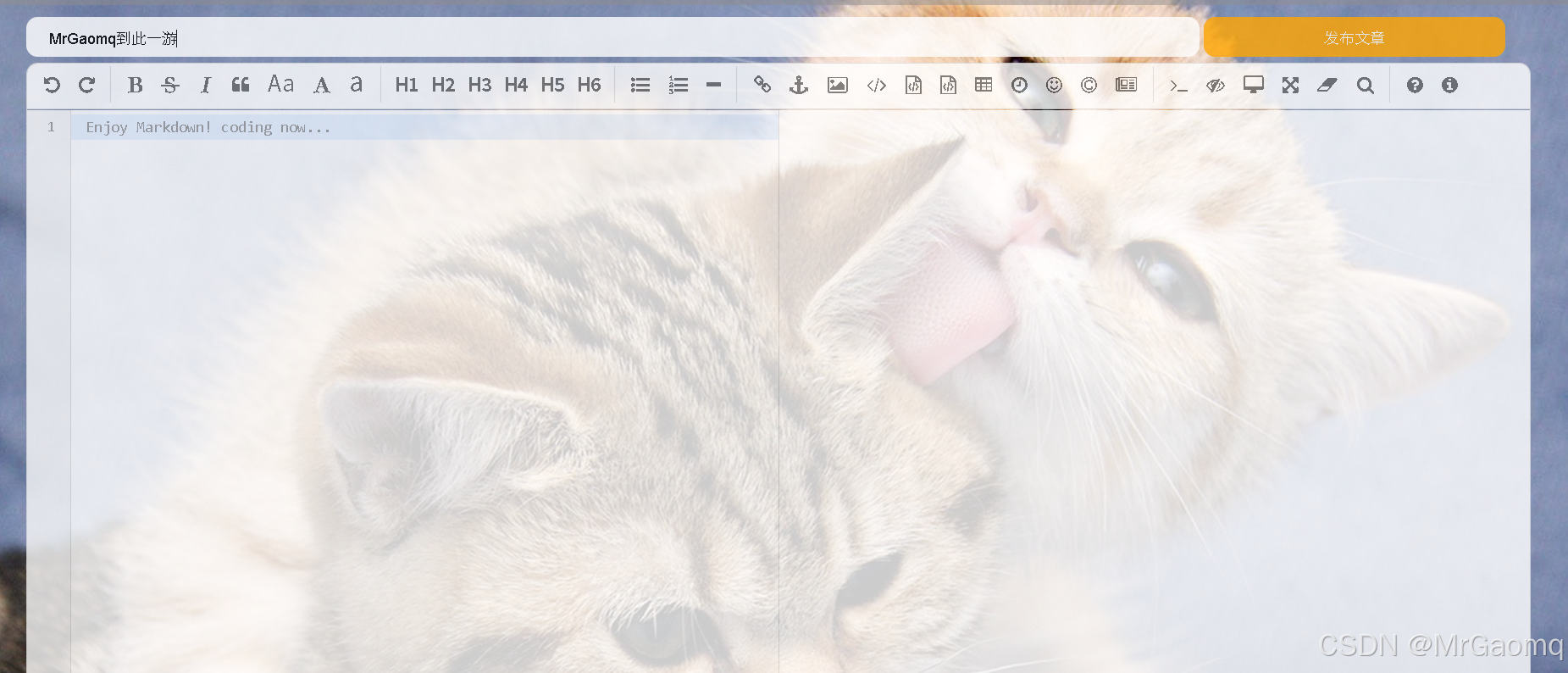
Task: Click the redo arrow icon
Action: [86, 85]
